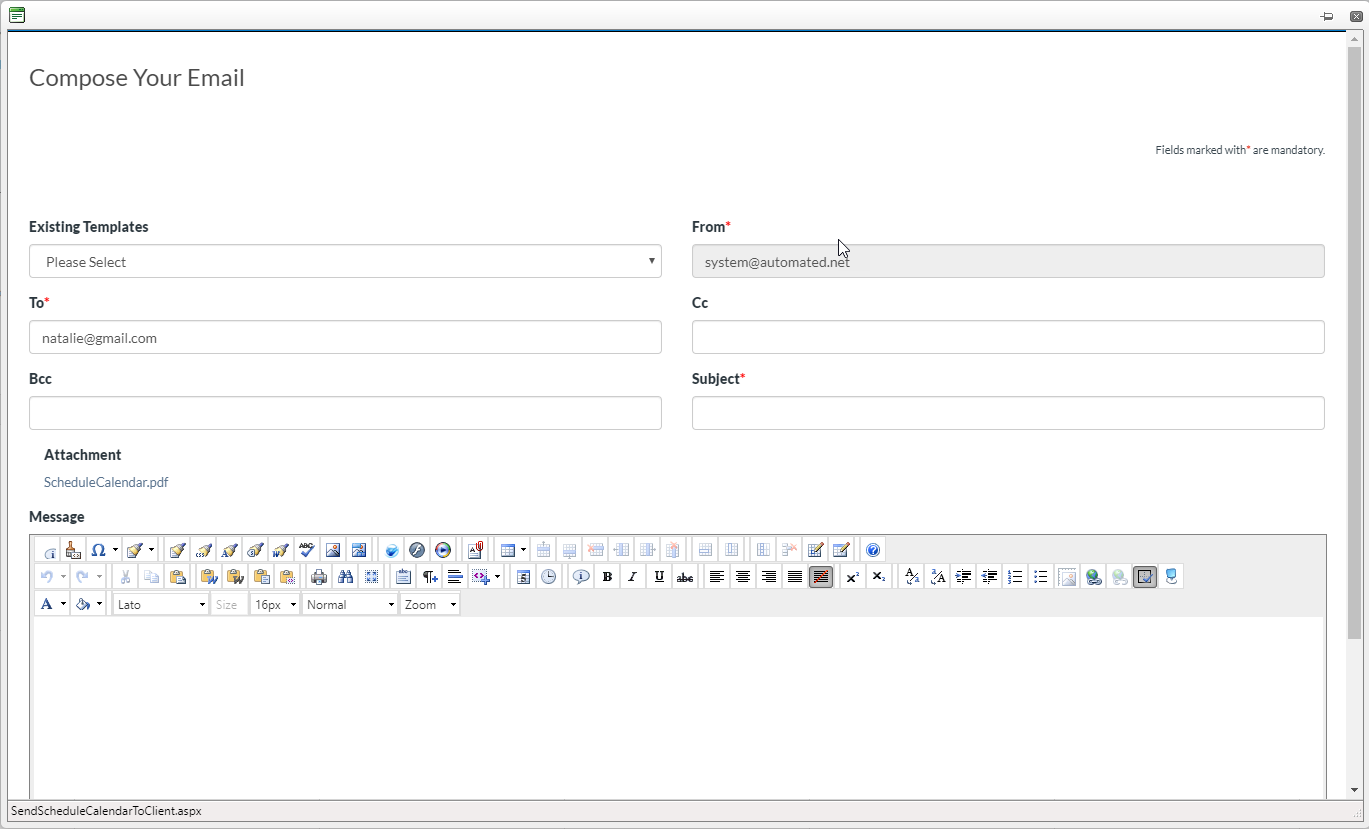Open the font color picker
Screen dimensions: 1369x829
click(x=46, y=603)
